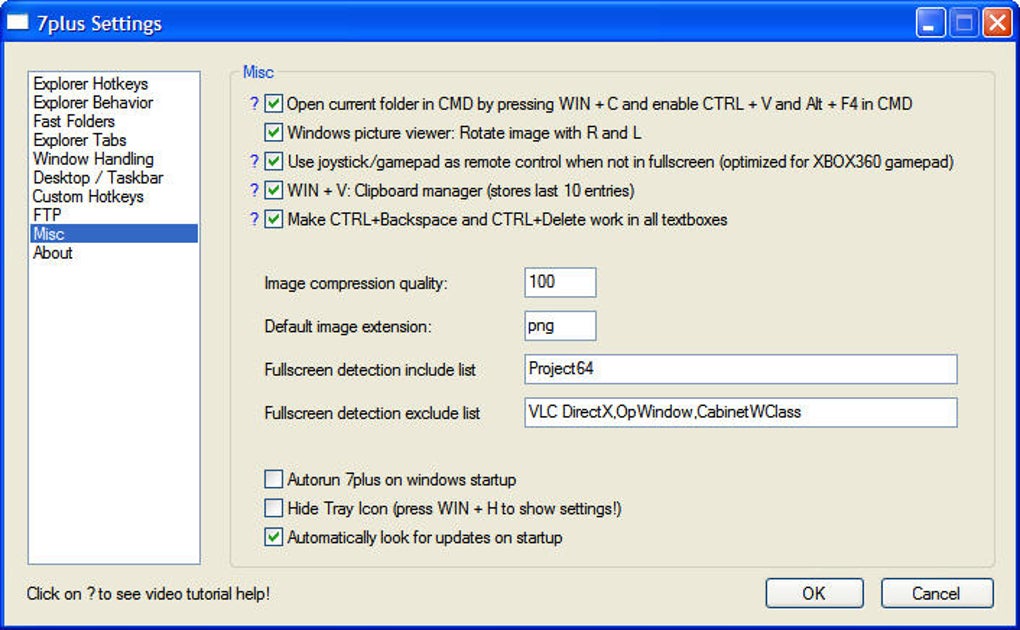Click "Fullscreen detection include list" label
Image resolution: width=1020 pixels, height=630 pixels.
click(369, 370)
